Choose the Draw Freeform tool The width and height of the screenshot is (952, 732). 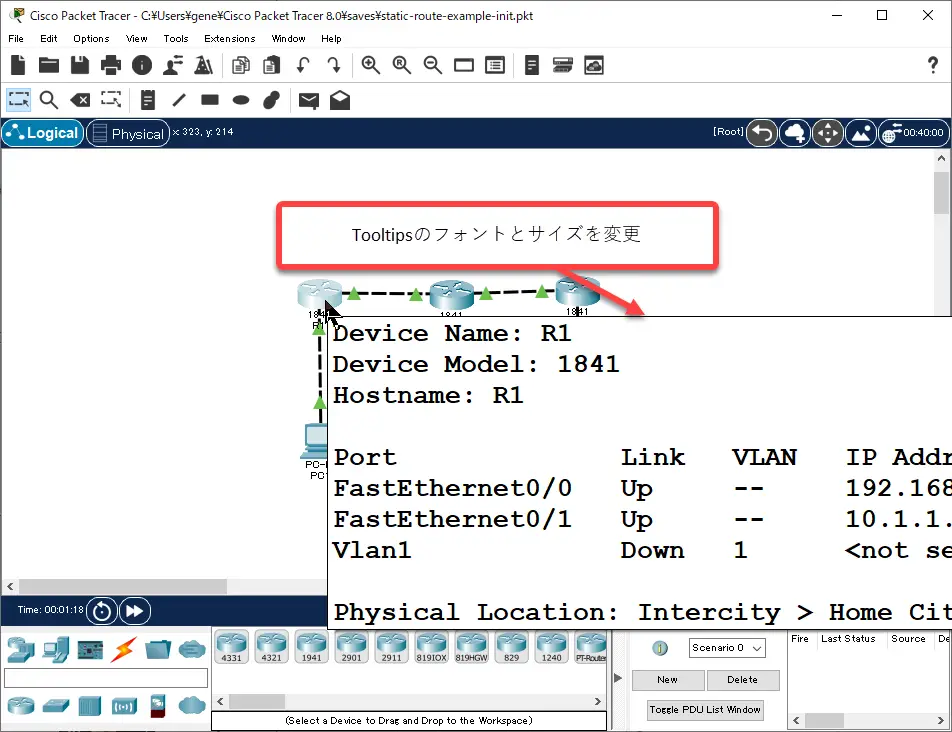click(271, 100)
